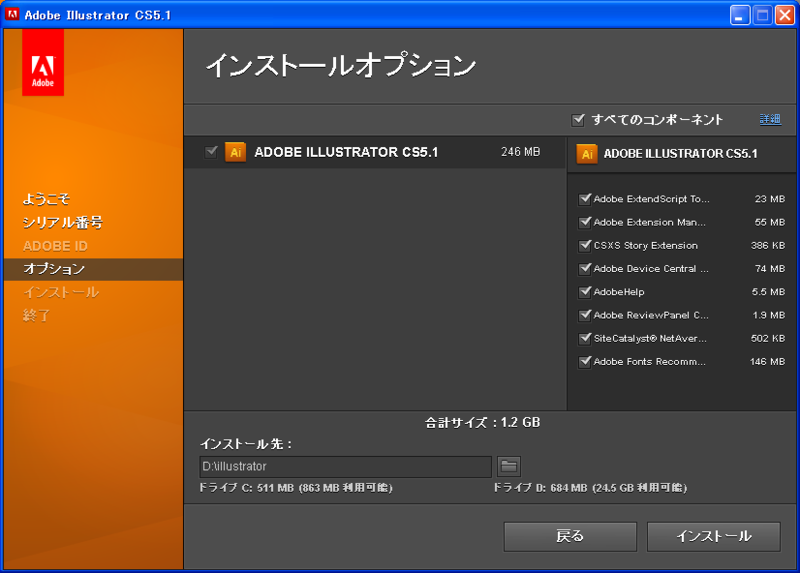Image resolution: width=800 pixels, height=573 pixels.
Task: Click the ドライブ D: 684 MB info text
Action: click(x=590, y=488)
